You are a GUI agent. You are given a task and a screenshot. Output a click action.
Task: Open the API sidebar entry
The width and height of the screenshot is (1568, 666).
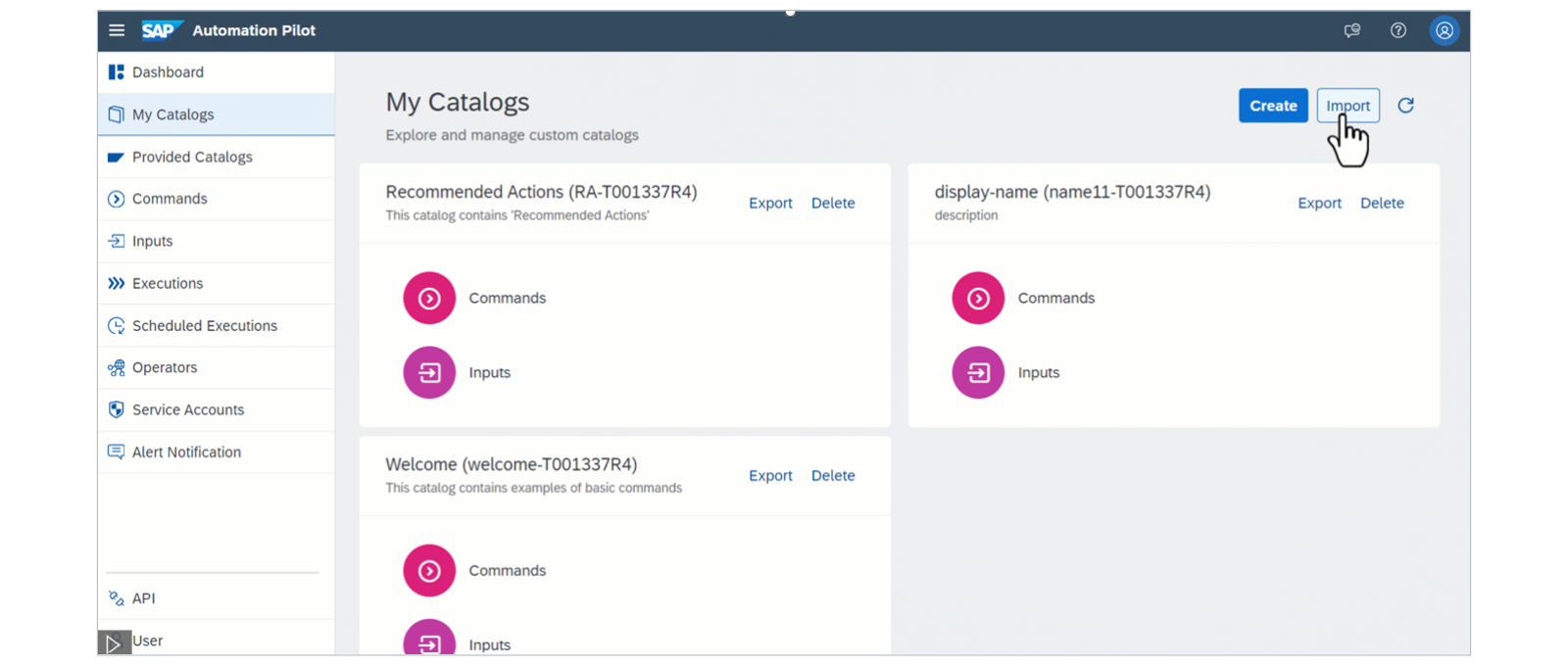pyautogui.click(x=216, y=597)
